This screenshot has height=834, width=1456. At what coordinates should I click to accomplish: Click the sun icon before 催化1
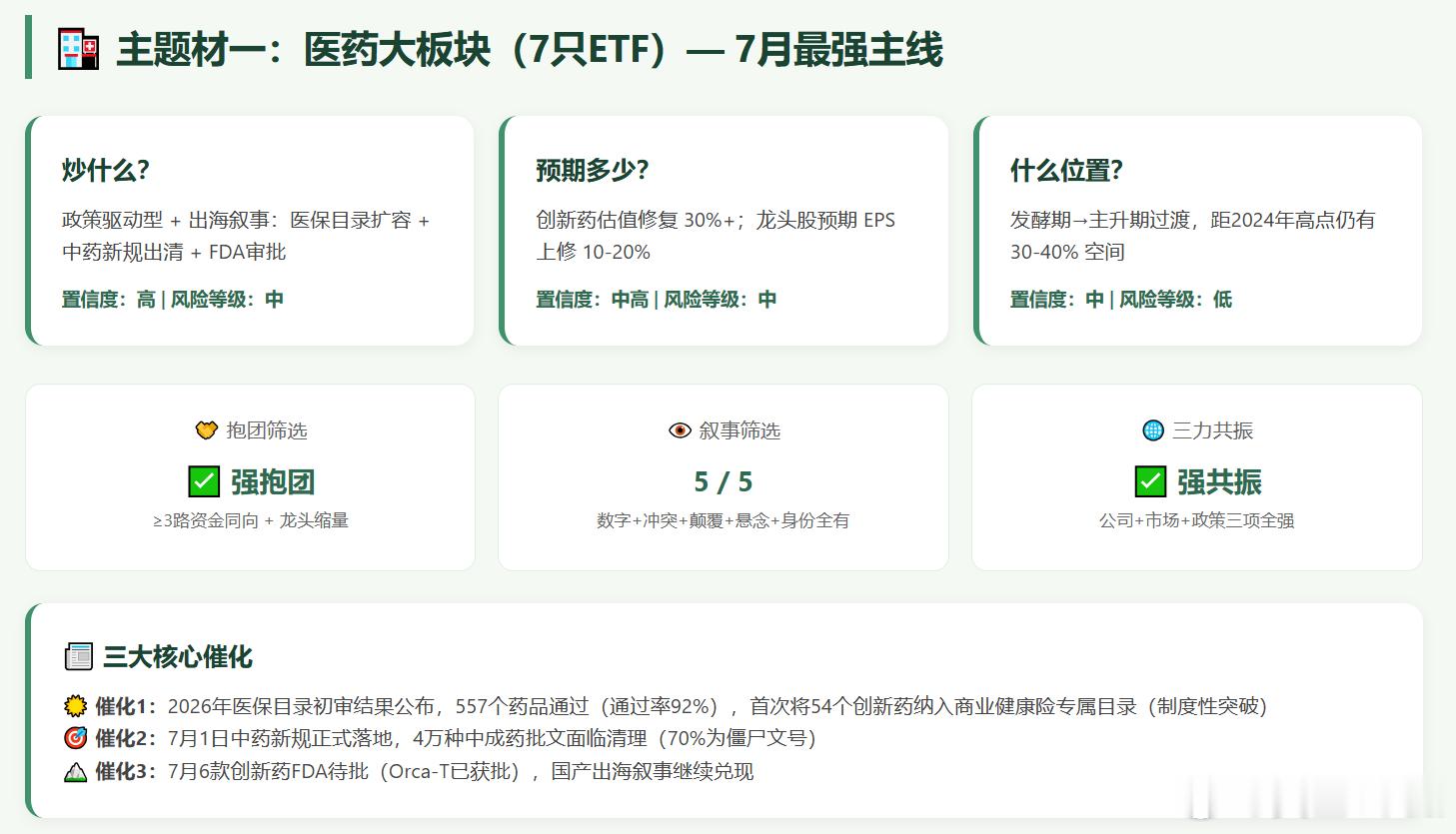point(75,706)
